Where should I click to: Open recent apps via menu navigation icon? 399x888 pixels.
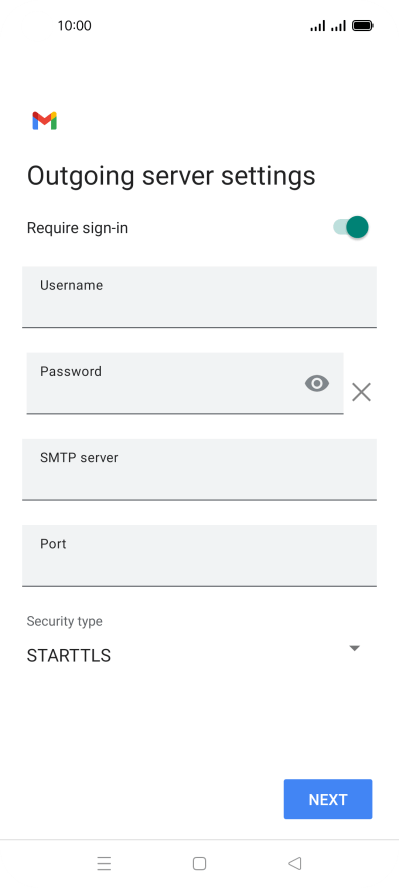coord(104,863)
